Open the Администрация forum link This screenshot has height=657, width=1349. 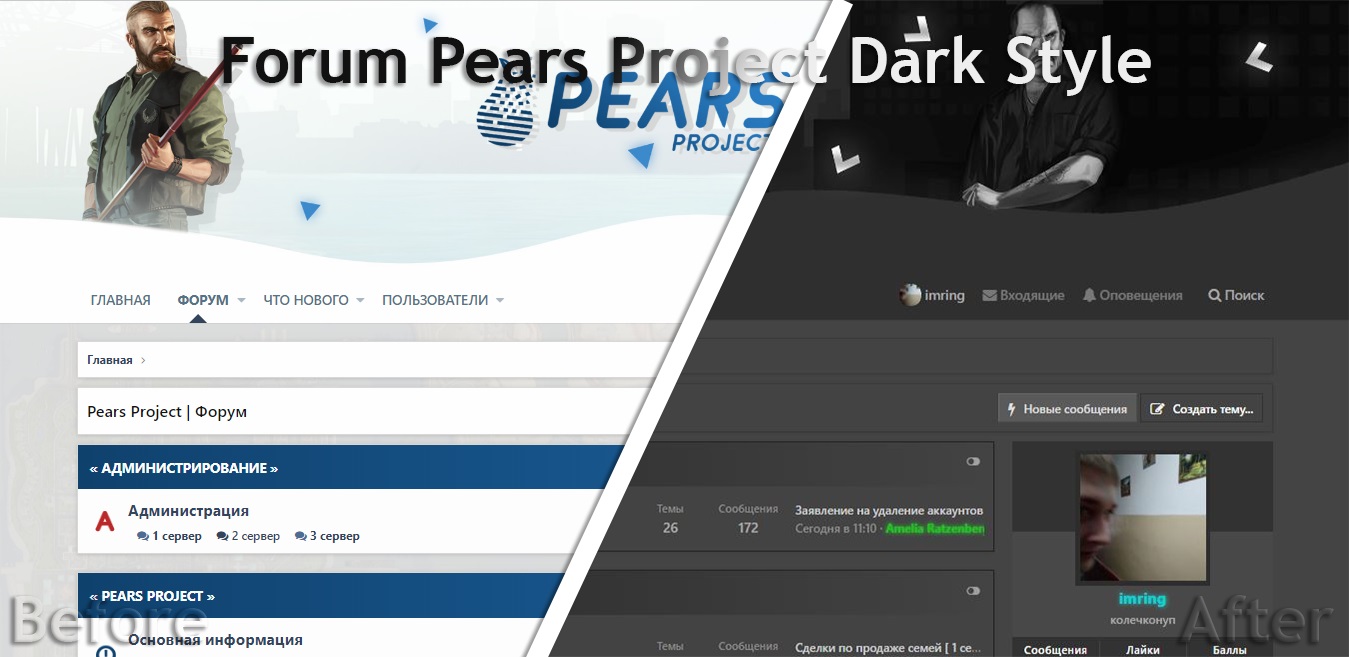[x=188, y=511]
